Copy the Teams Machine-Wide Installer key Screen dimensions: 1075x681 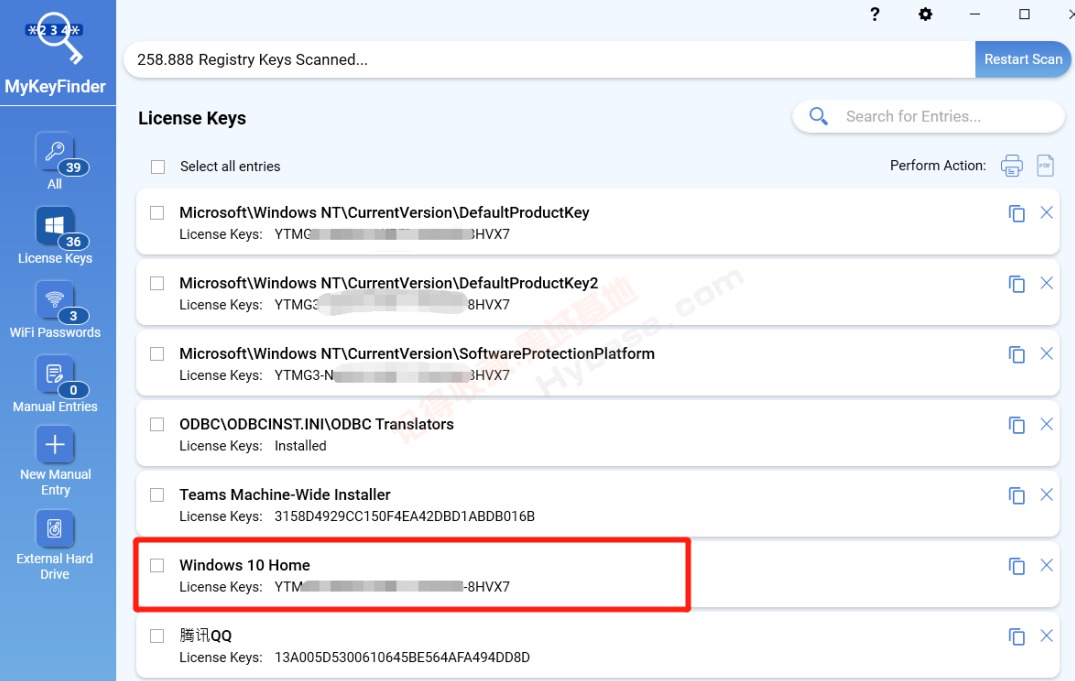pyautogui.click(x=1017, y=496)
